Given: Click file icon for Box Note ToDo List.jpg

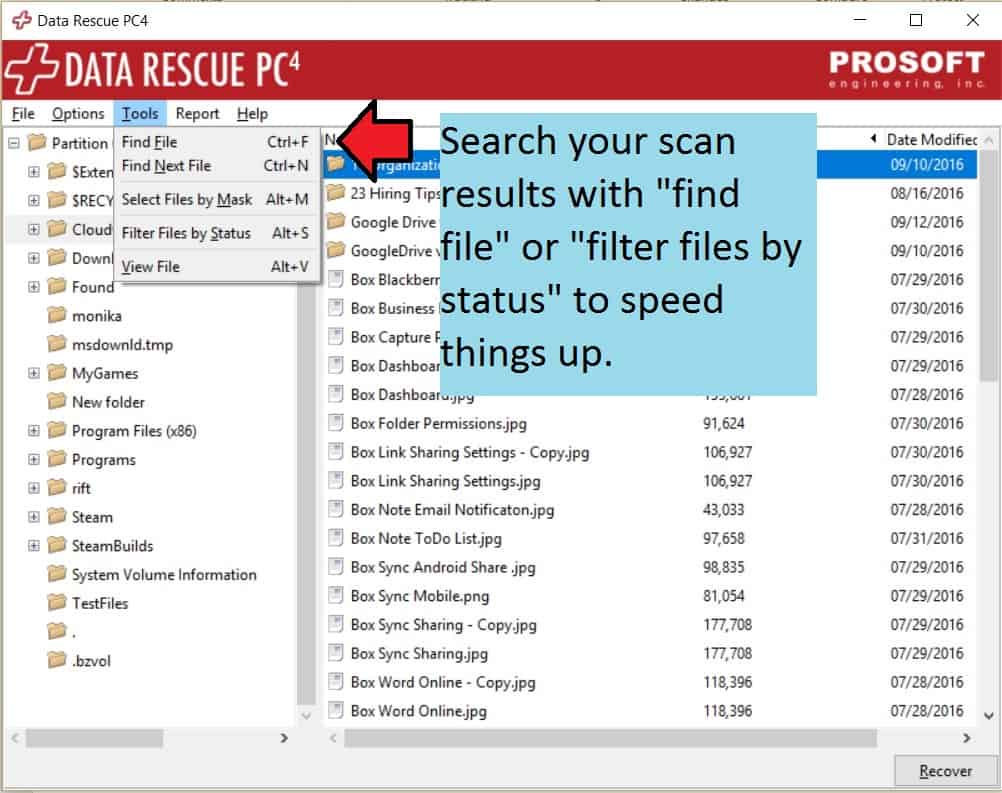Looking at the screenshot, I should pos(335,538).
